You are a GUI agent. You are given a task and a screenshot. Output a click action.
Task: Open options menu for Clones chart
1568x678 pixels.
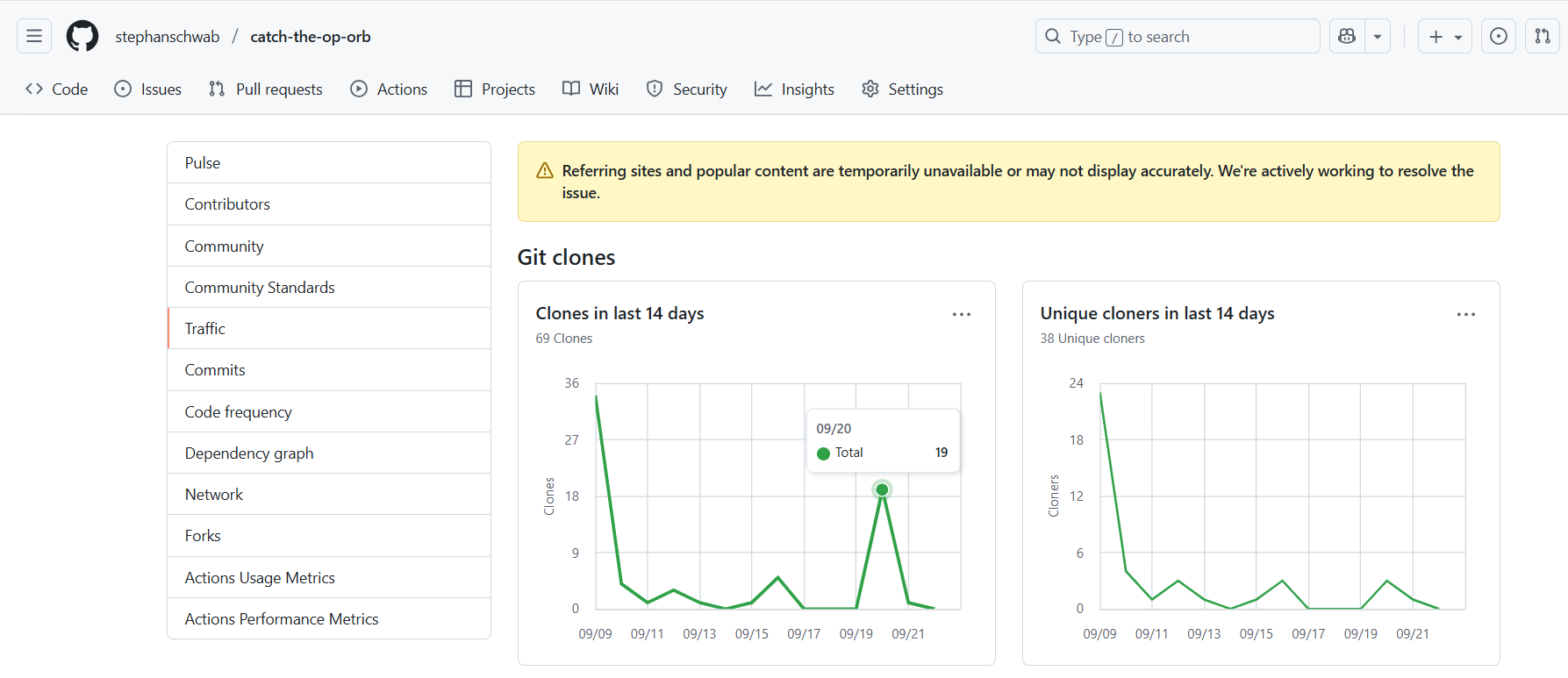tap(962, 314)
